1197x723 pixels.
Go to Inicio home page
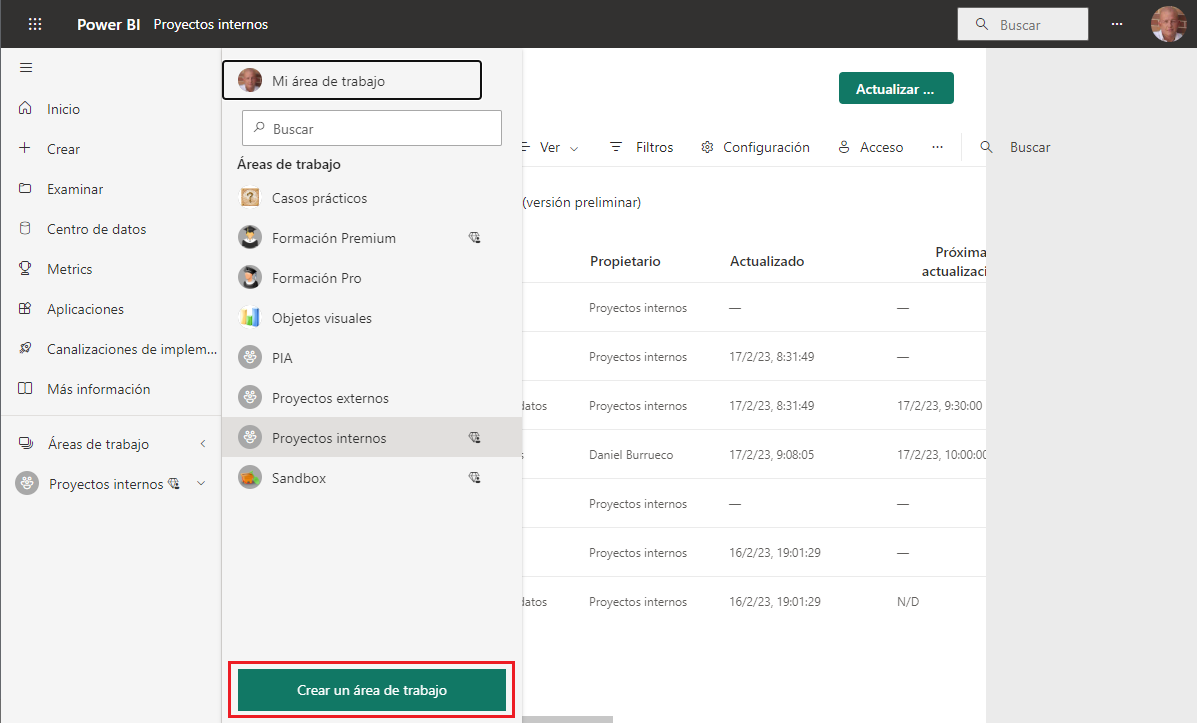click(x=63, y=109)
